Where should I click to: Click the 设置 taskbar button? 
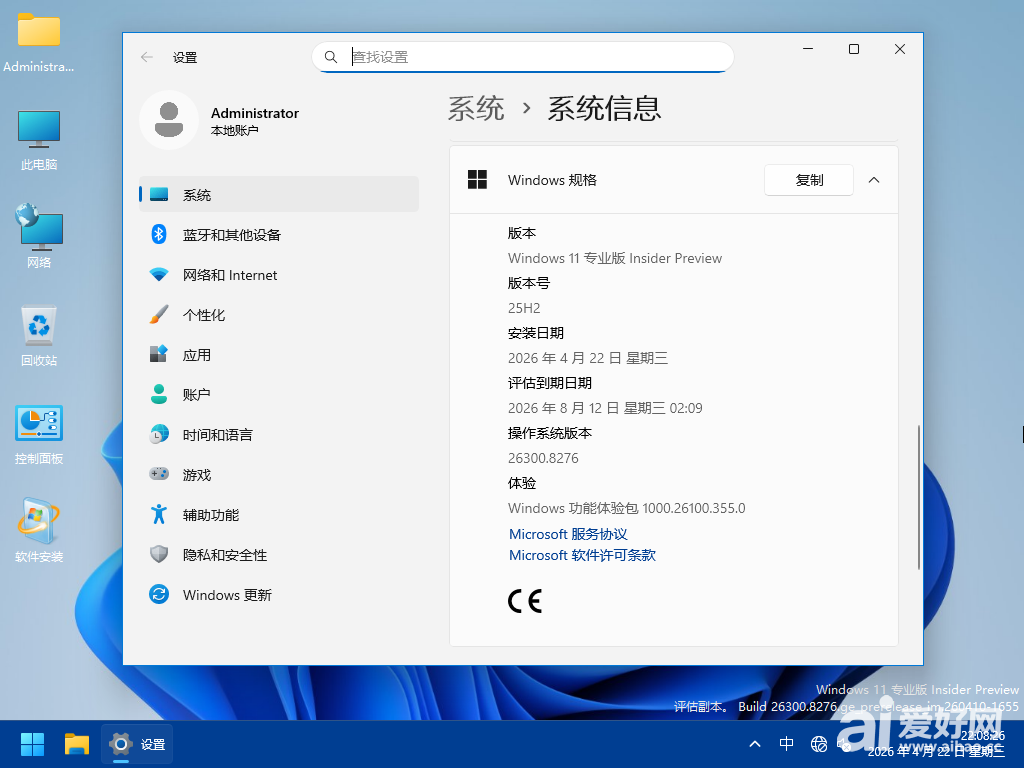point(137,744)
